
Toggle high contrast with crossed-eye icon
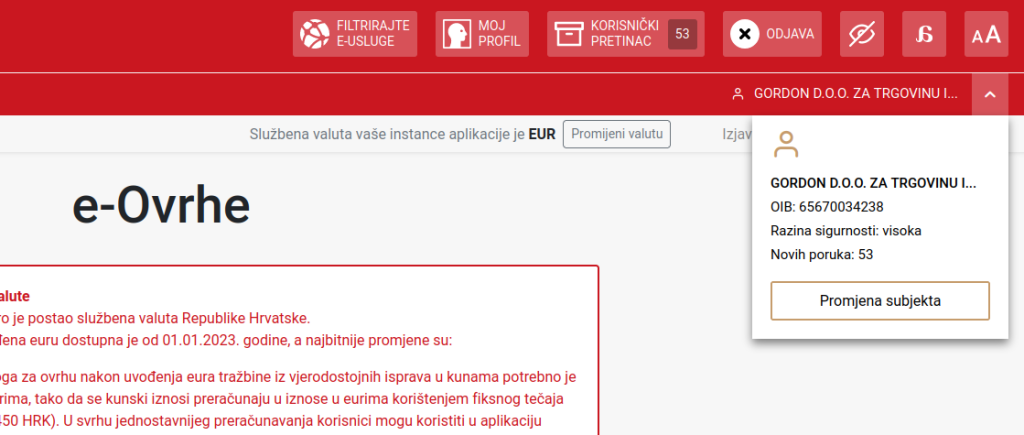pyautogui.click(x=860, y=34)
